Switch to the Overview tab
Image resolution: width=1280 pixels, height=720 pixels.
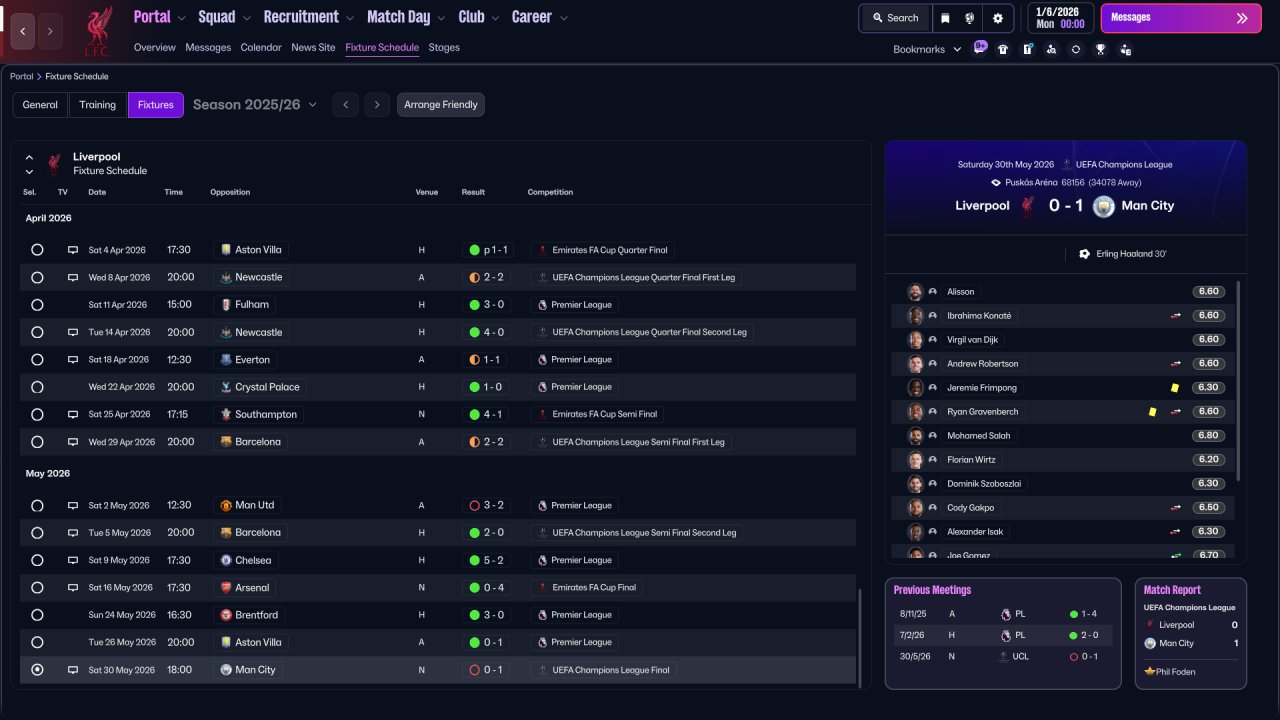(x=155, y=47)
